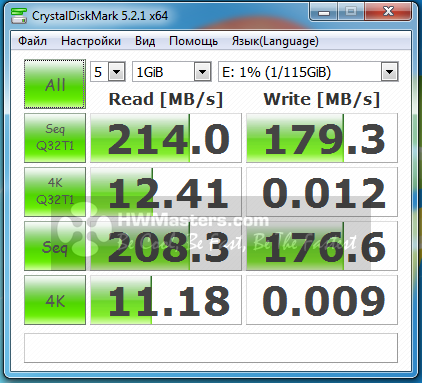Run the plain 4K test
Image resolution: width=422 pixels, height=383 pixels.
pyautogui.click(x=55, y=300)
